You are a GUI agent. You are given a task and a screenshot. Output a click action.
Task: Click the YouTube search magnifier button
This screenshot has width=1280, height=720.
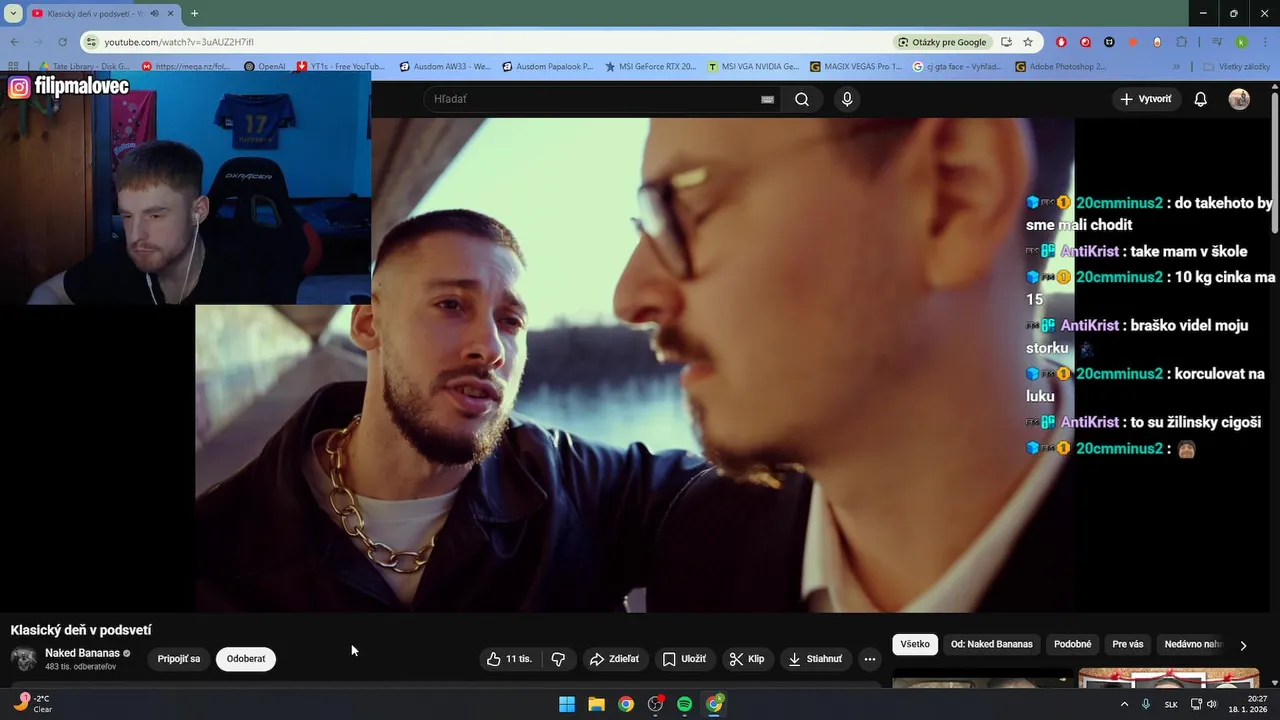[802, 99]
